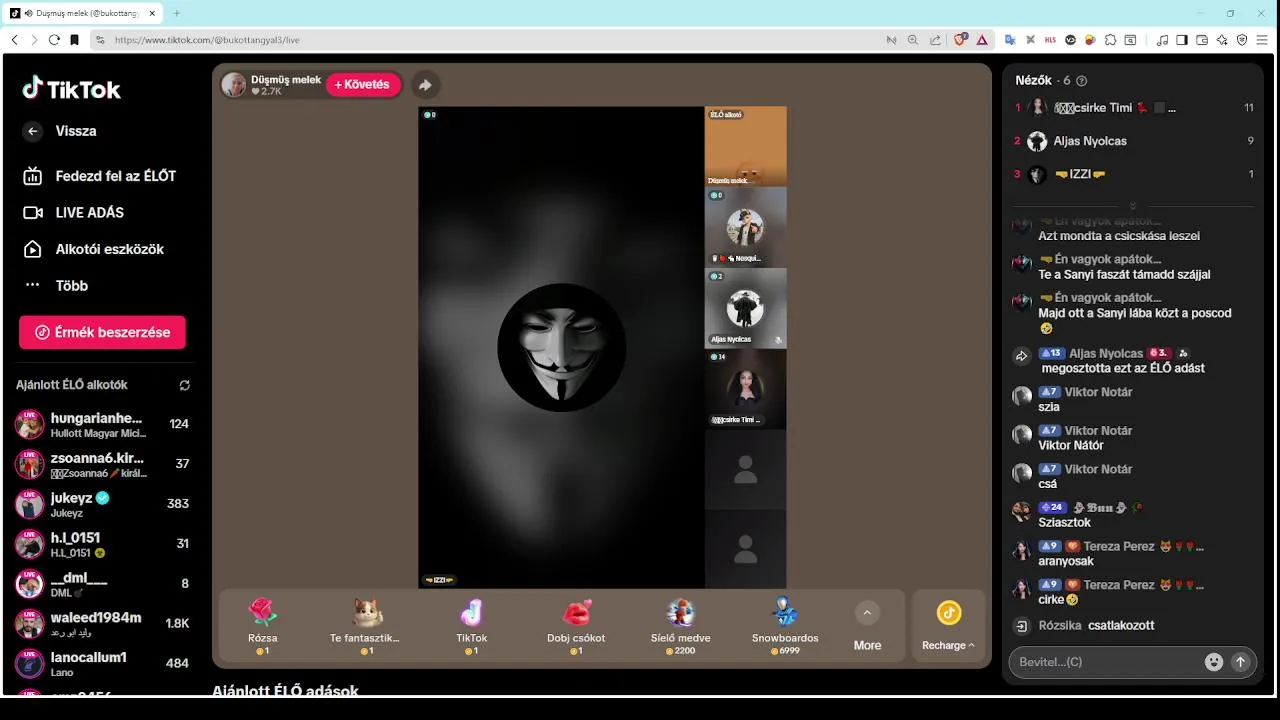This screenshot has width=1280, height=720.
Task: Open Brave Shields lion icon
Action: tap(960, 40)
